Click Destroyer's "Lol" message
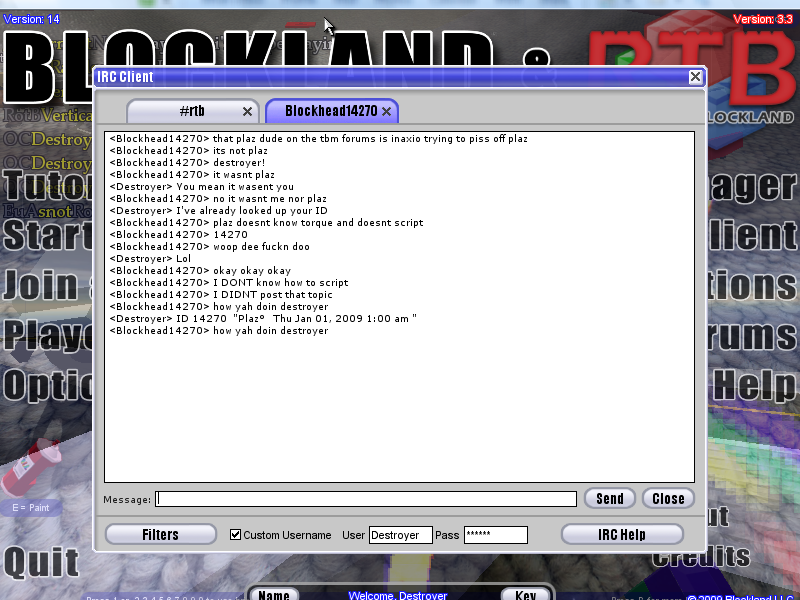Screen dimensions: 800x600 pyautogui.click(x=150, y=259)
